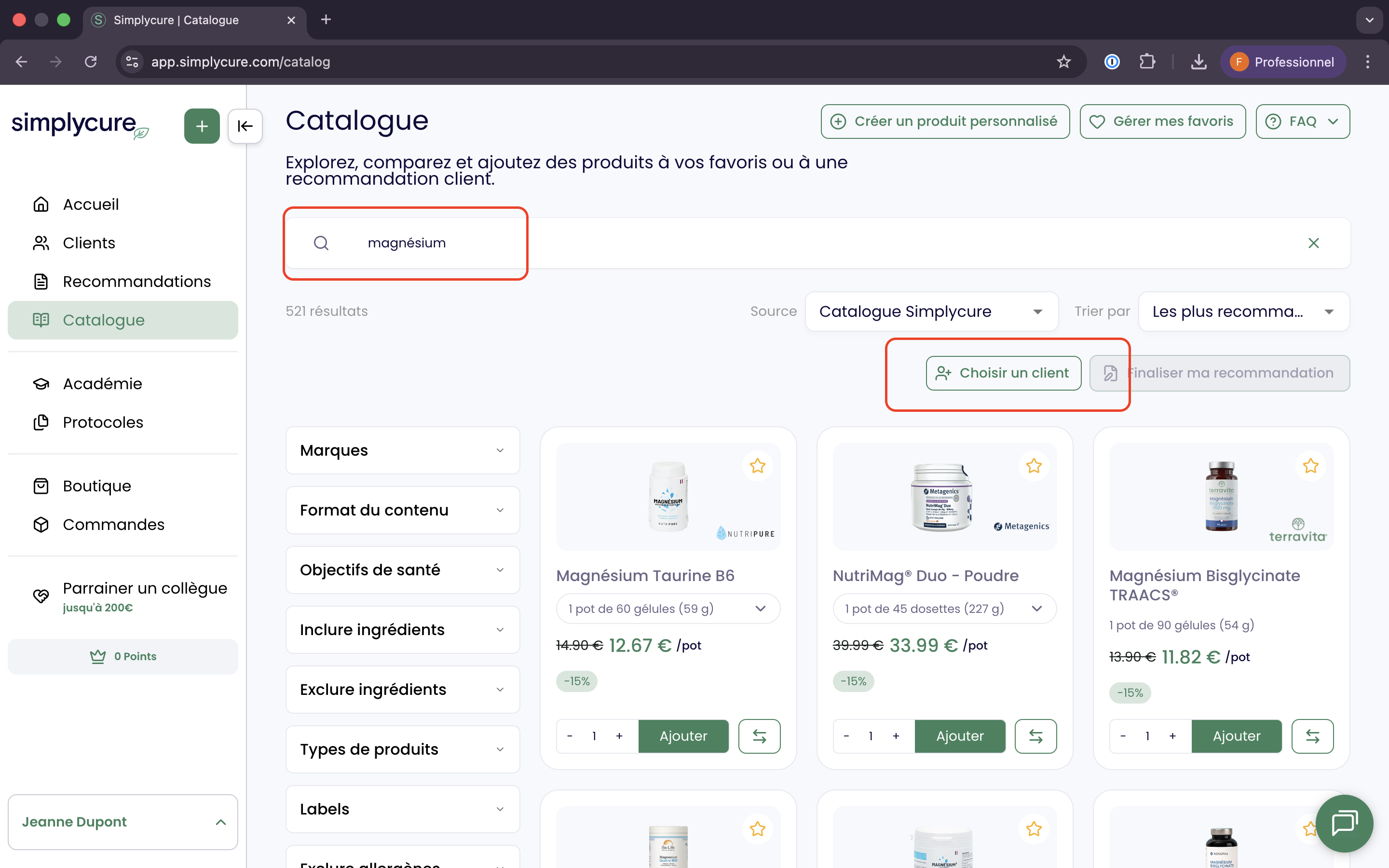This screenshot has width=1389, height=868.
Task: Increase quantity for Magnésium Bisglycinate TRAACS
Action: click(1172, 736)
